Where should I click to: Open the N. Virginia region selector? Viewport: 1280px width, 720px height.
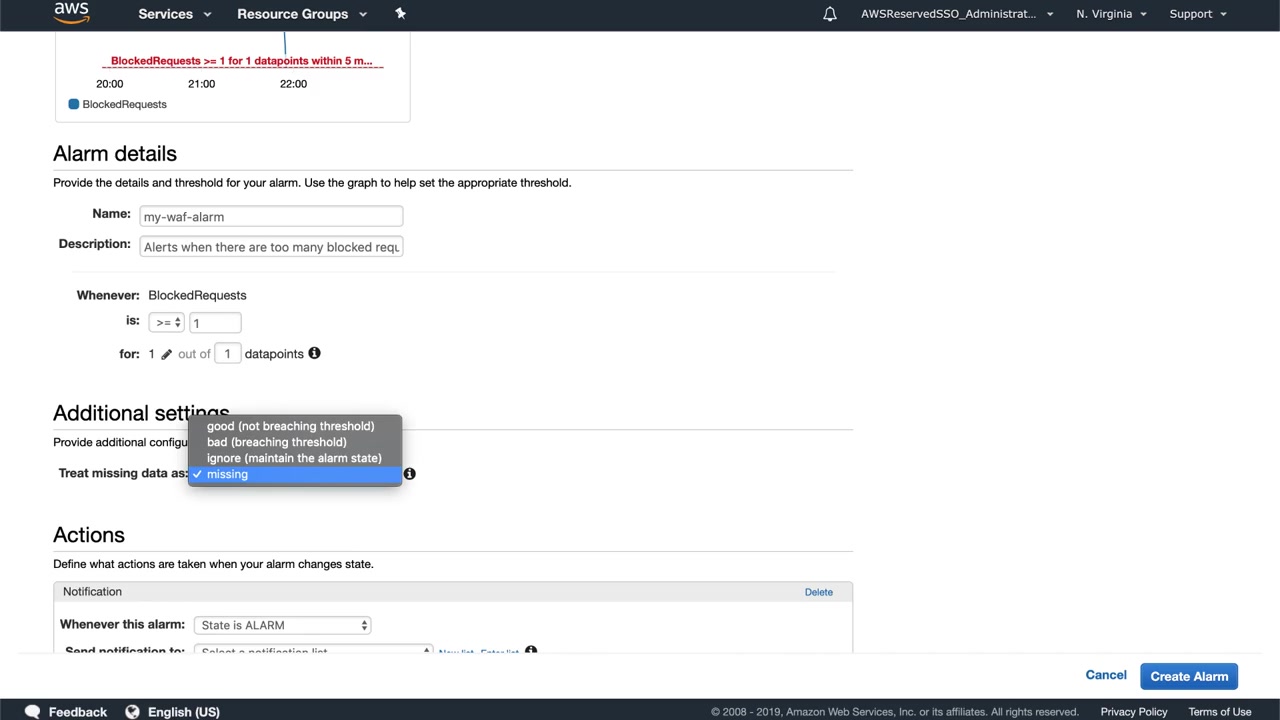[1111, 14]
